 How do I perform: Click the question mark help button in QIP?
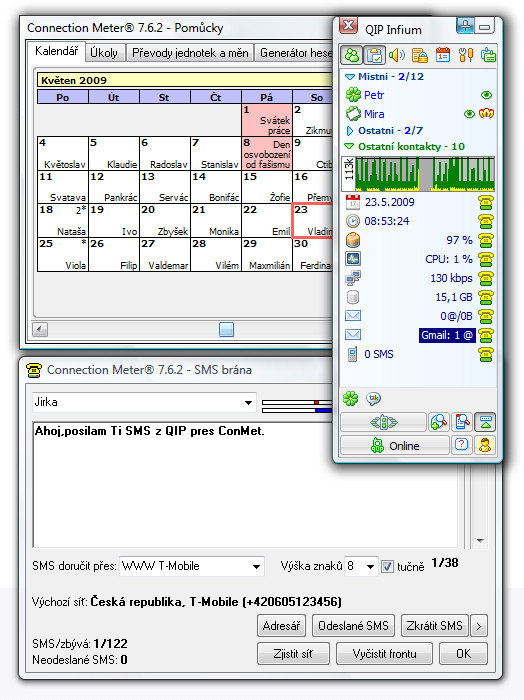tap(462, 445)
